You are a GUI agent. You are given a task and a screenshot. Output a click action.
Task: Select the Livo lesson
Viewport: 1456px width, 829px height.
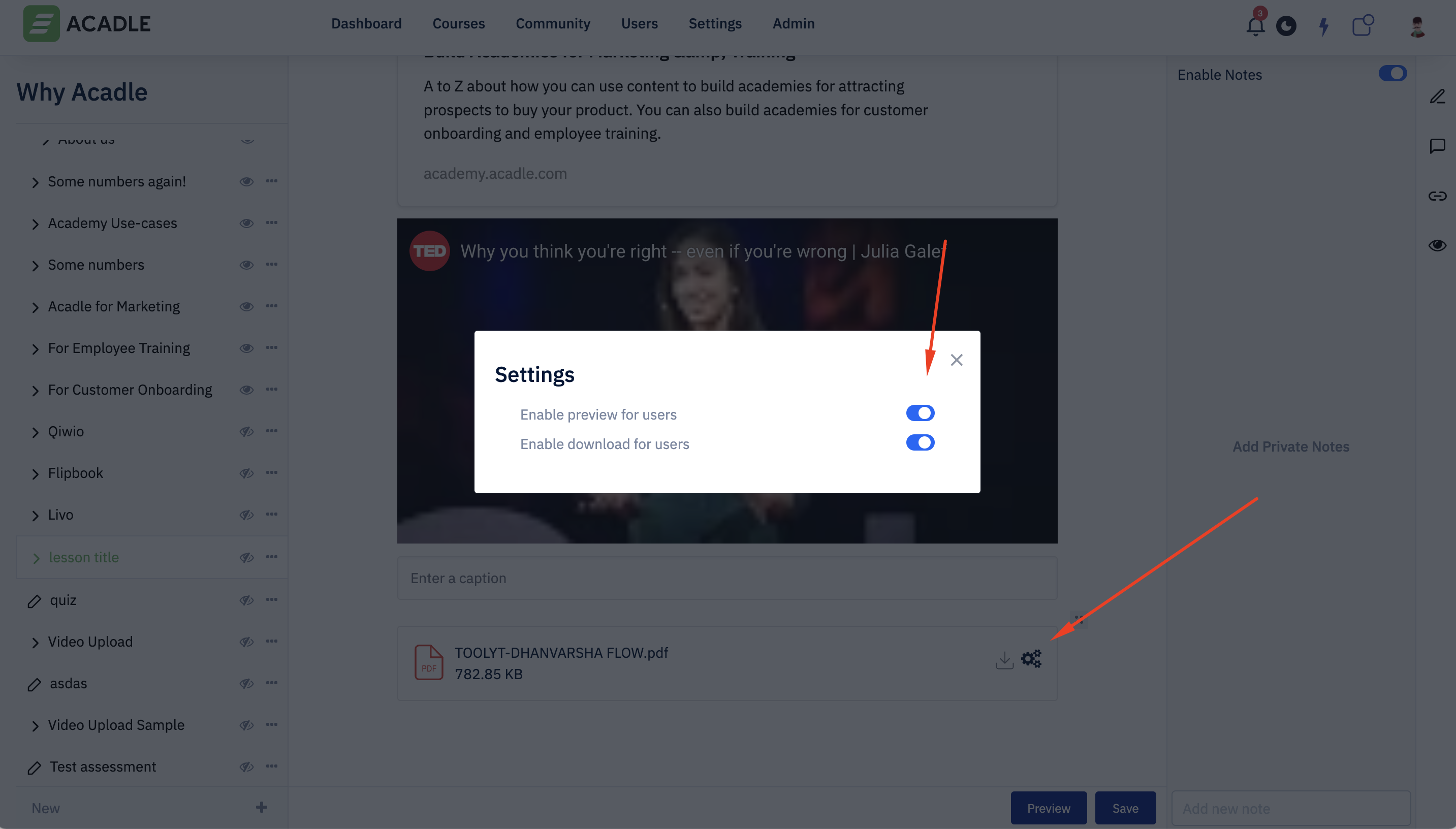(x=60, y=515)
